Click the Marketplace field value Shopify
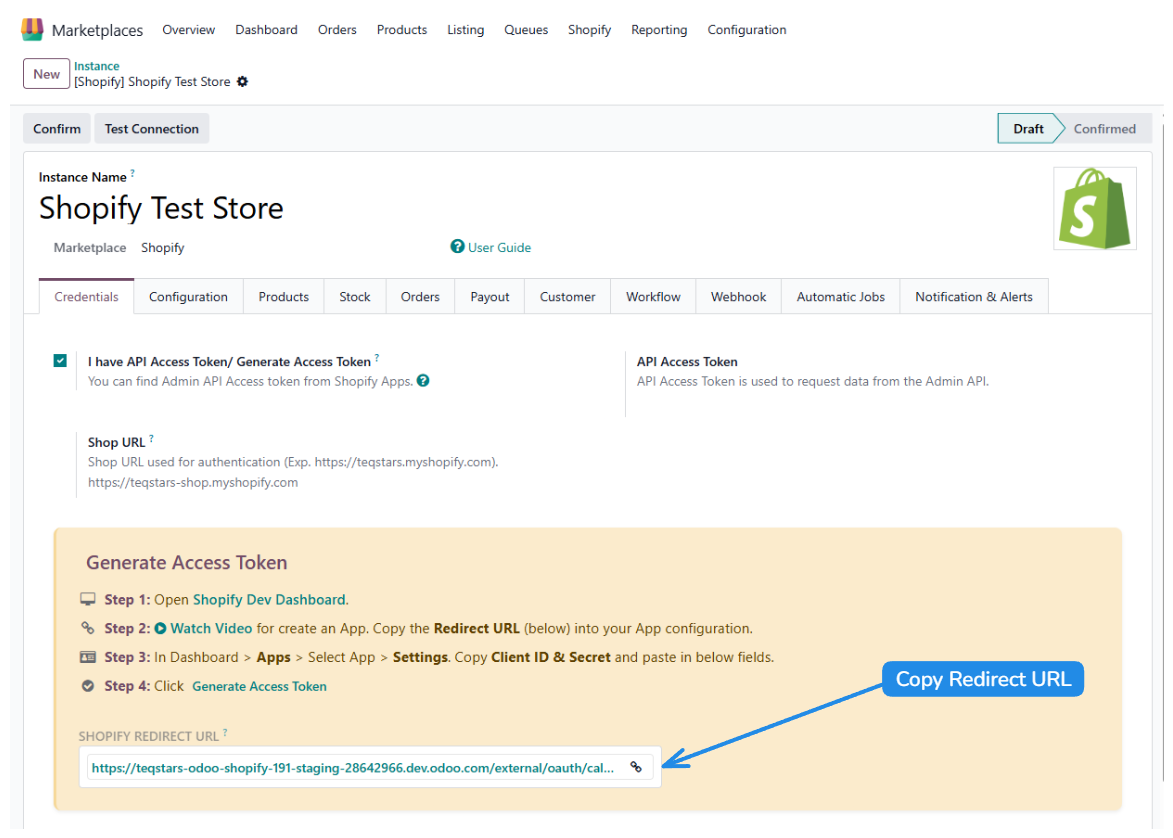The image size is (1173, 838). 162,248
